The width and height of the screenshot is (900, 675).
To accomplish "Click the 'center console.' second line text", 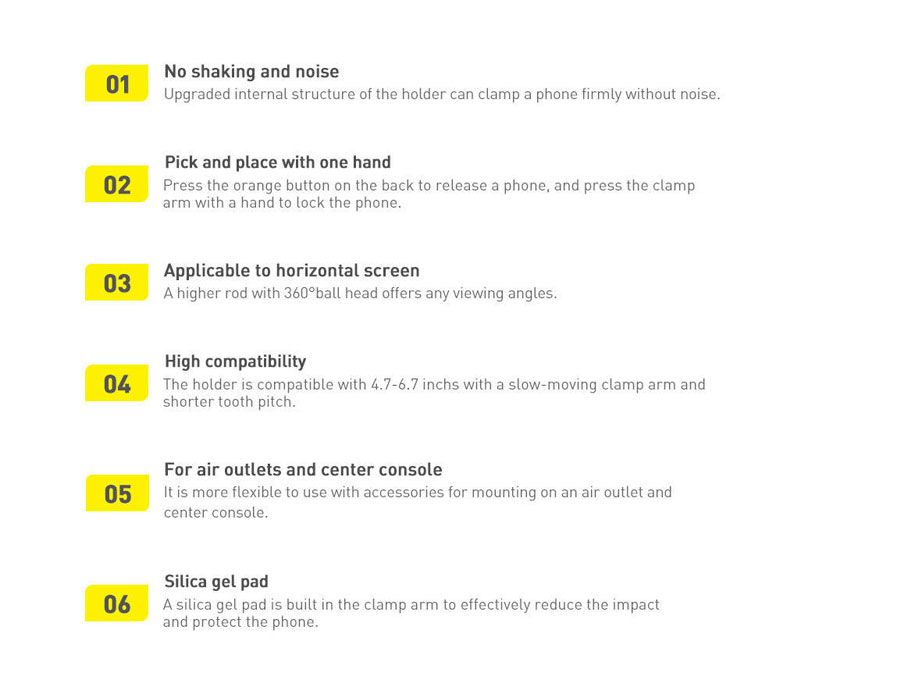I will click(x=216, y=513).
